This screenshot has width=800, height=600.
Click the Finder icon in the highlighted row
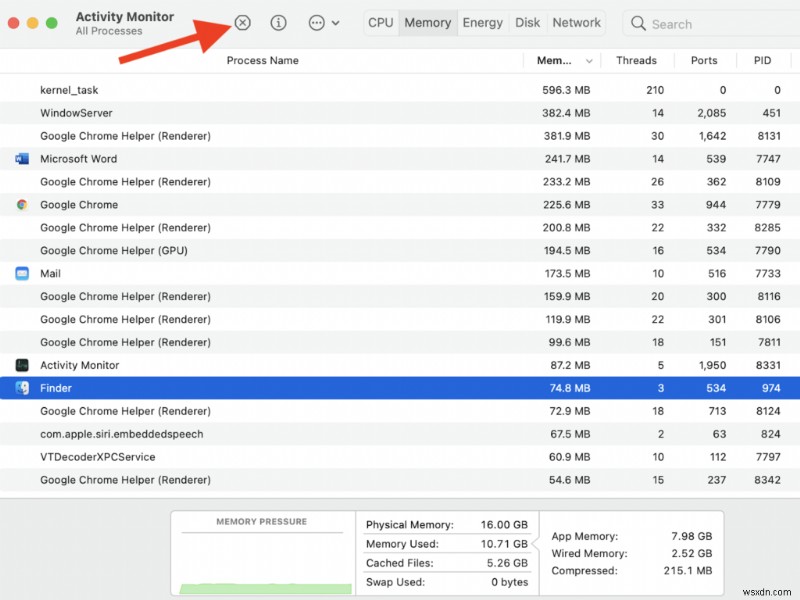pos(22,388)
